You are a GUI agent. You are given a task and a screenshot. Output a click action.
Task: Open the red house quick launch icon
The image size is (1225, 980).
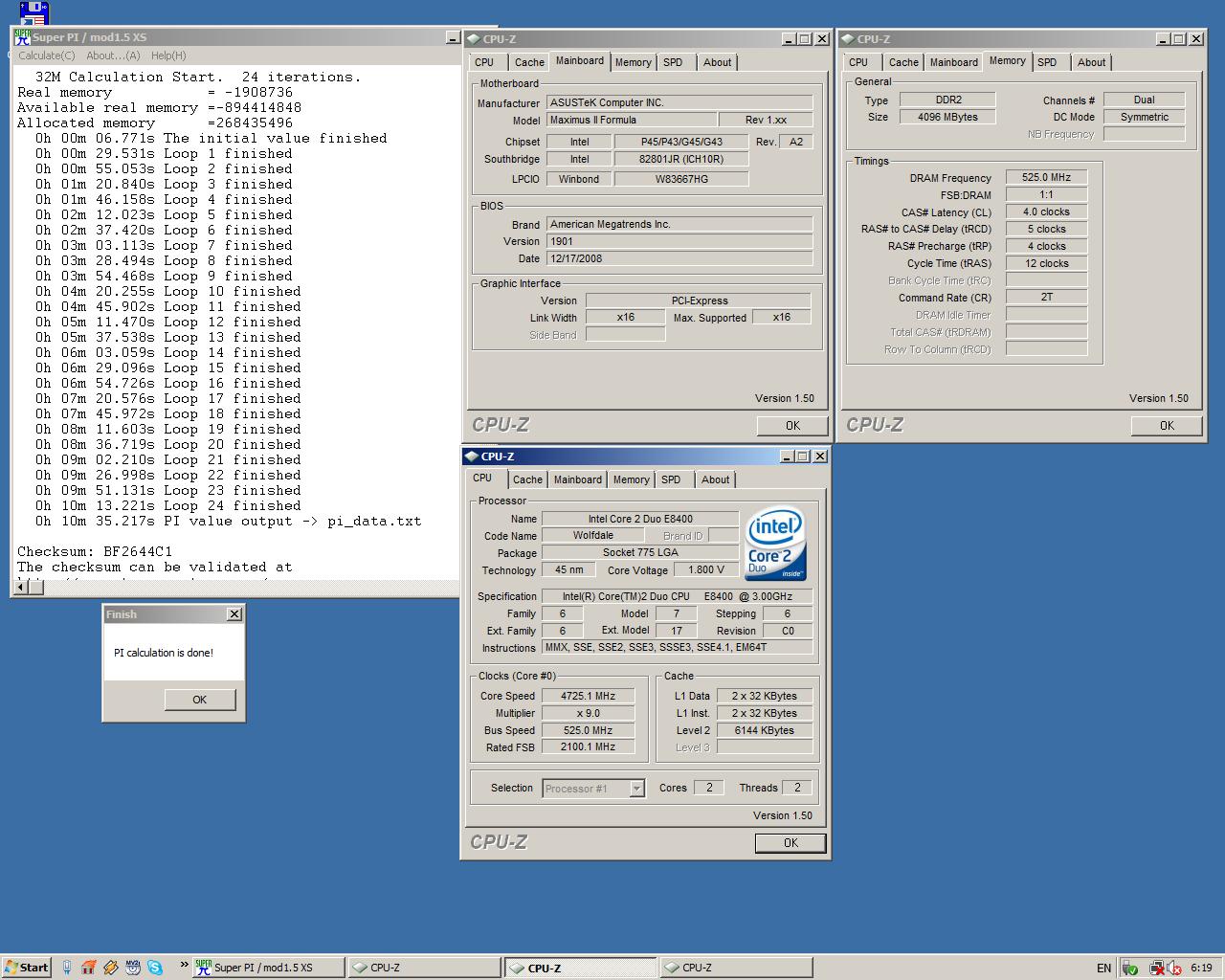[x=89, y=968]
